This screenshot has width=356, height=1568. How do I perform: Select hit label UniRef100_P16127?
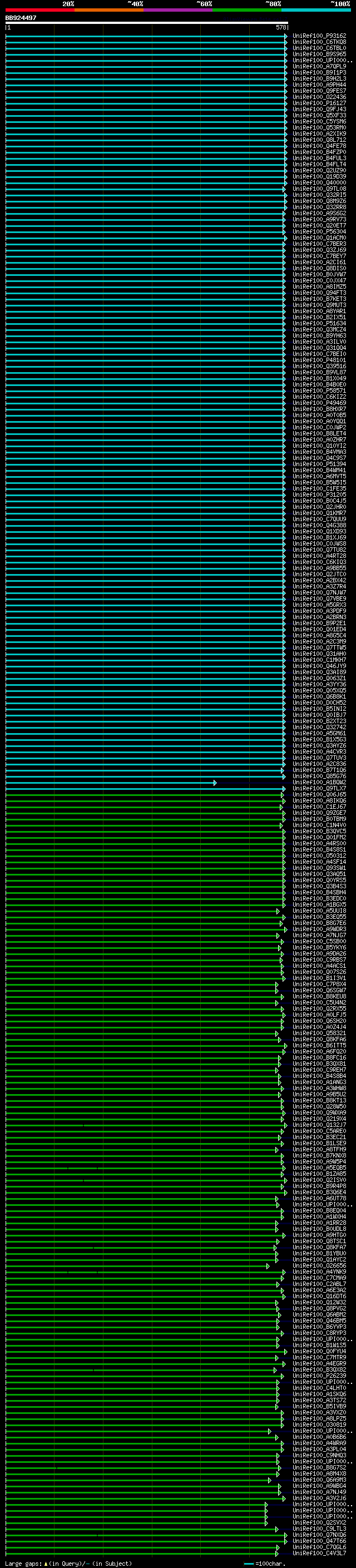click(x=319, y=103)
